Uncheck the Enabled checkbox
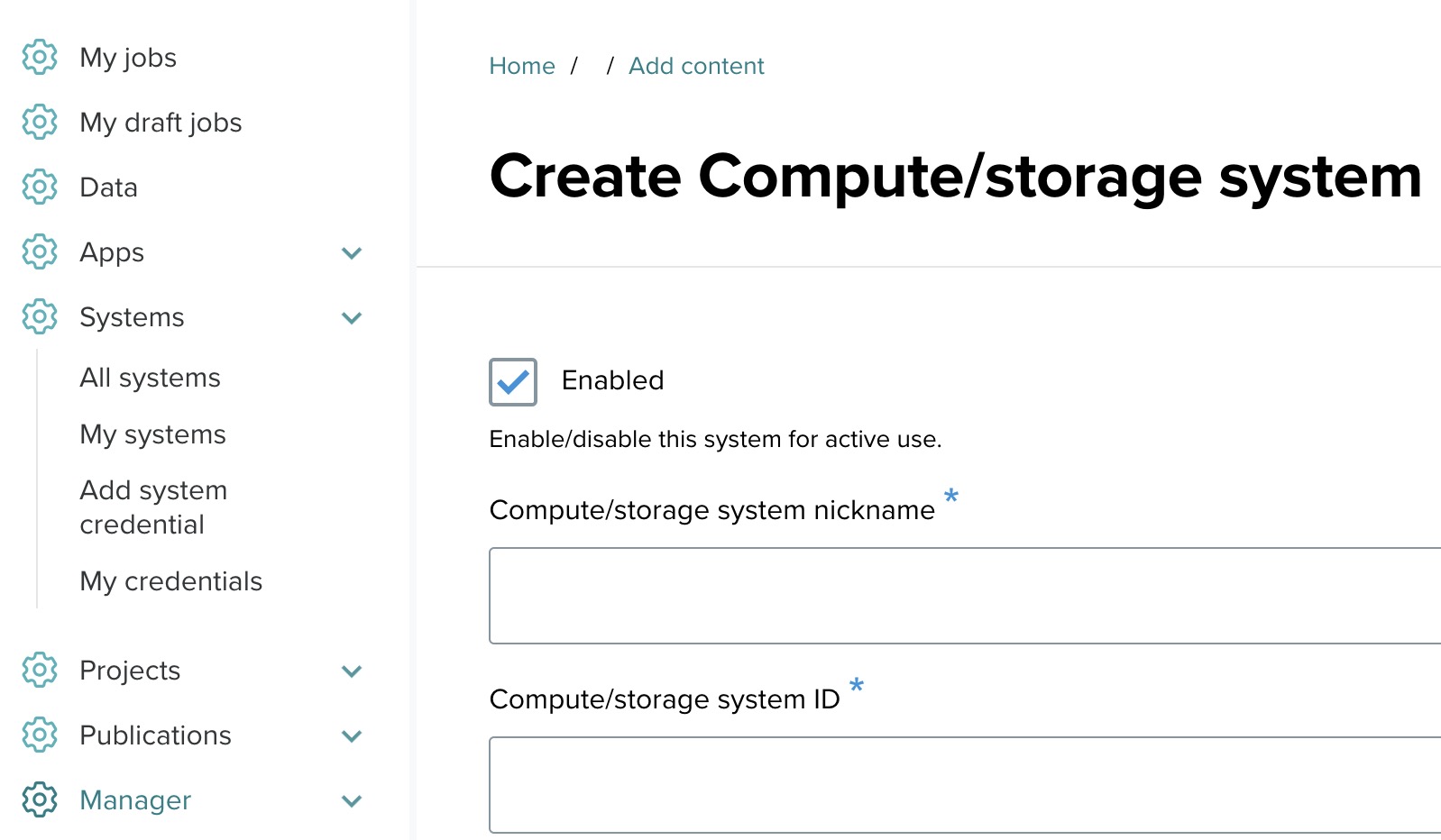The height and width of the screenshot is (840, 1441). tap(513, 382)
